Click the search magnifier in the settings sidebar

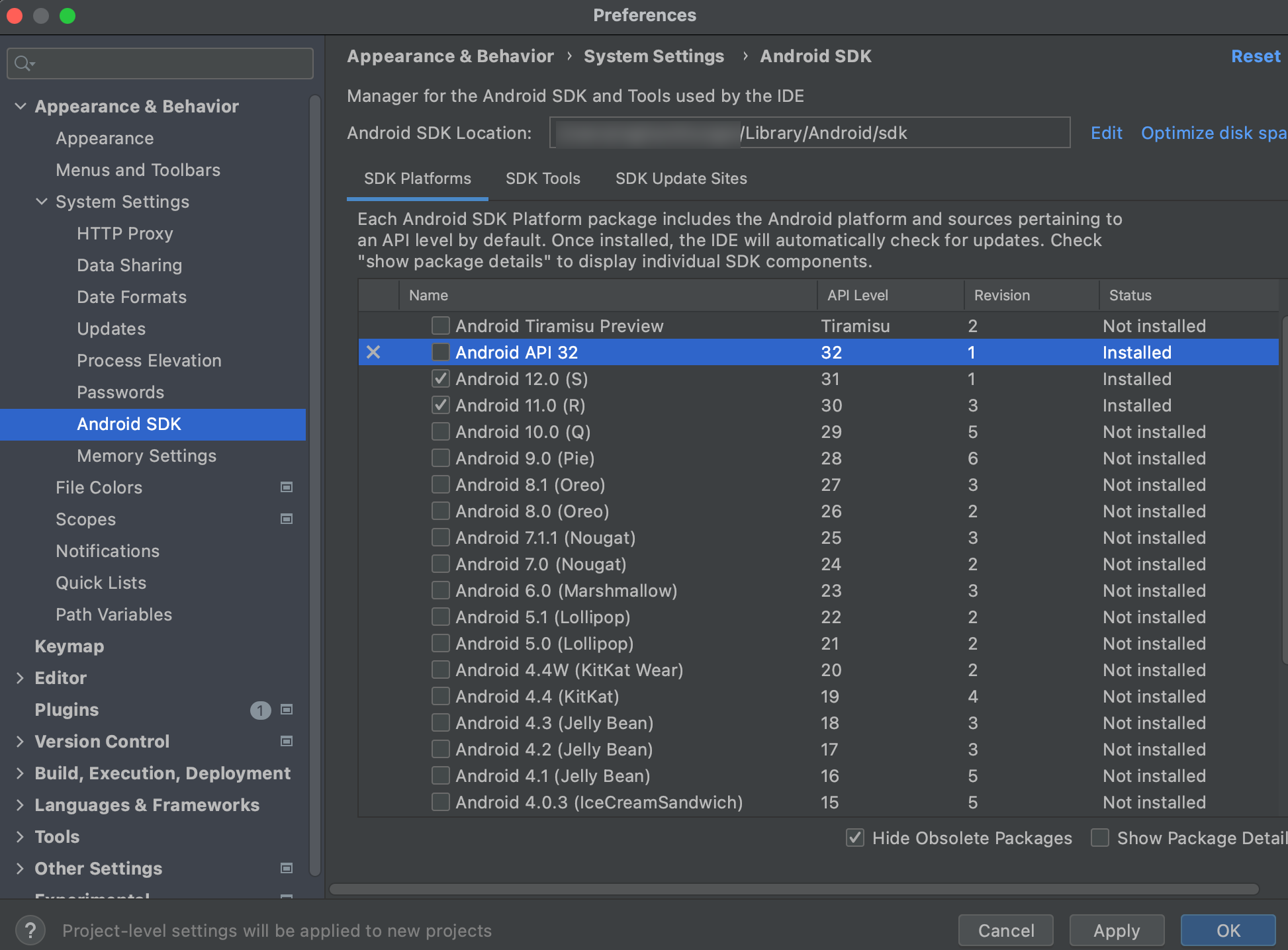[23, 64]
